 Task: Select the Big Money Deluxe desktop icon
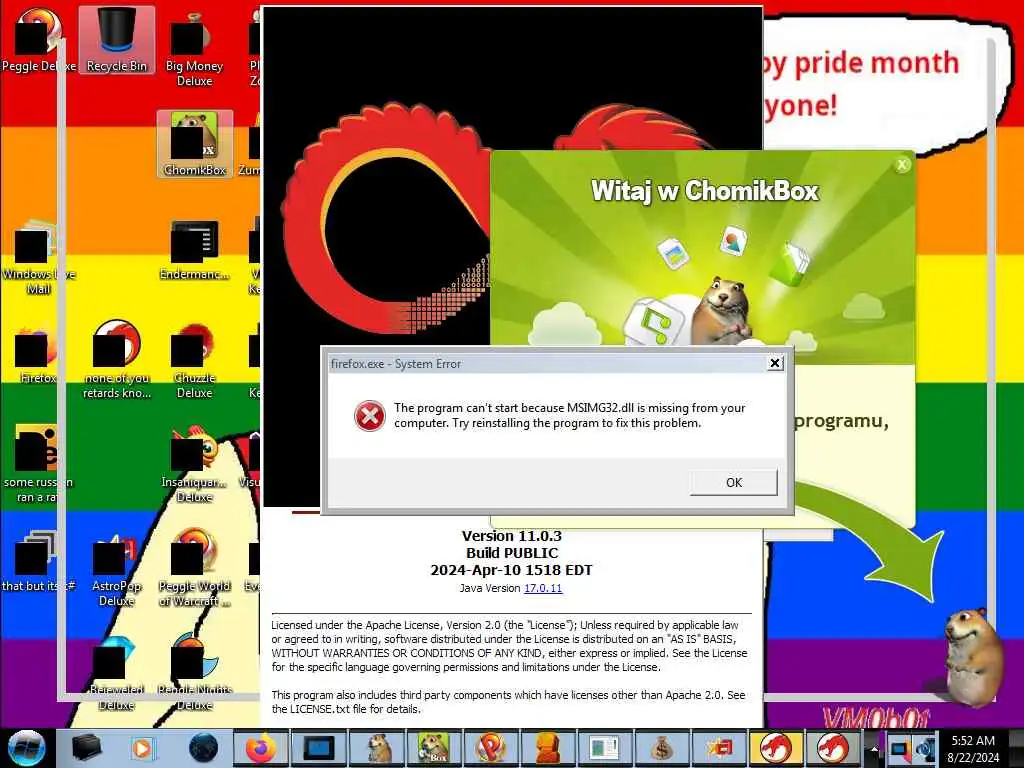(194, 47)
